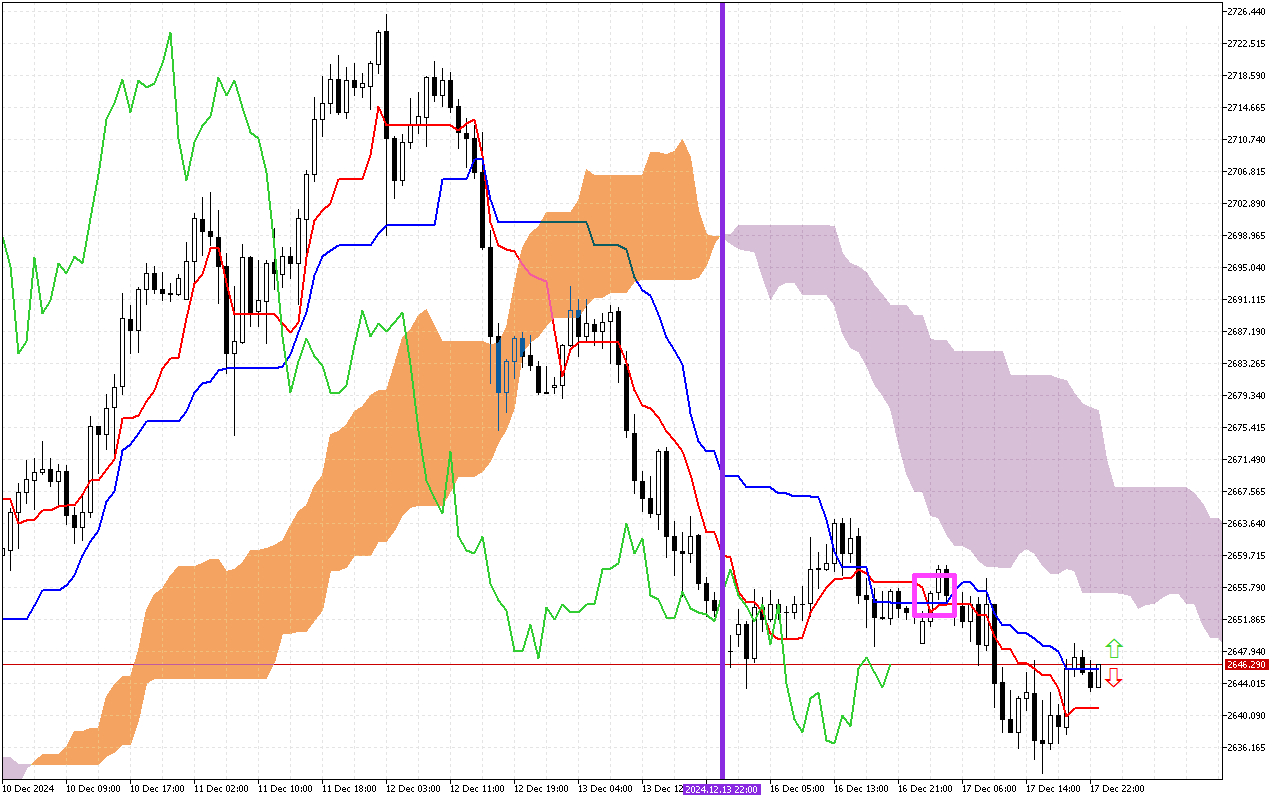Pick the 17 Dec 06:00 time label
1280x800 pixels.
click(x=988, y=789)
